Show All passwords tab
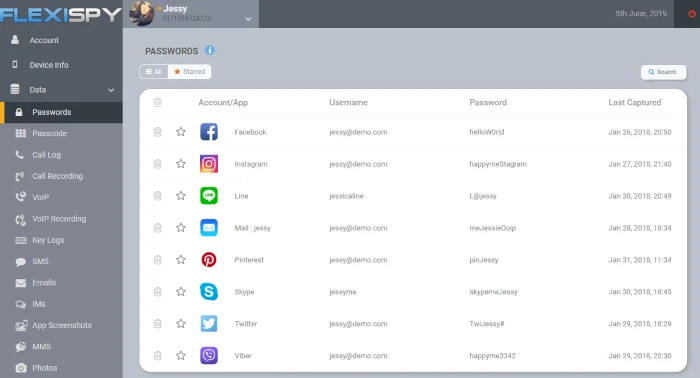The image size is (700, 378). coord(154,71)
